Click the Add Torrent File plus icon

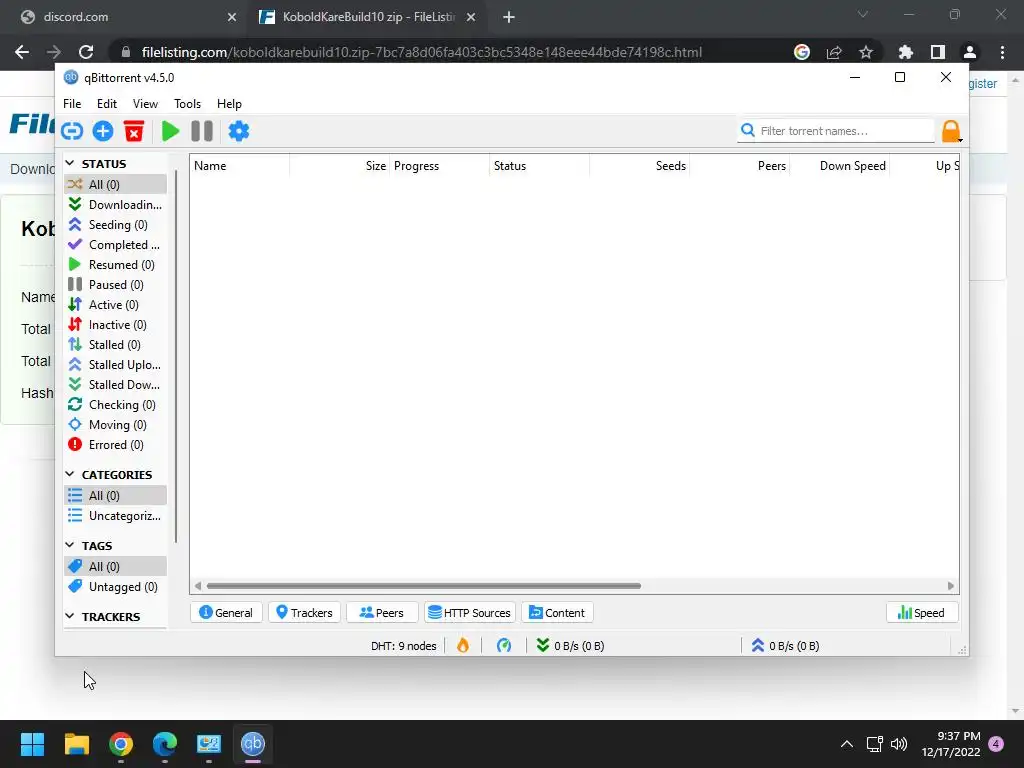point(103,131)
